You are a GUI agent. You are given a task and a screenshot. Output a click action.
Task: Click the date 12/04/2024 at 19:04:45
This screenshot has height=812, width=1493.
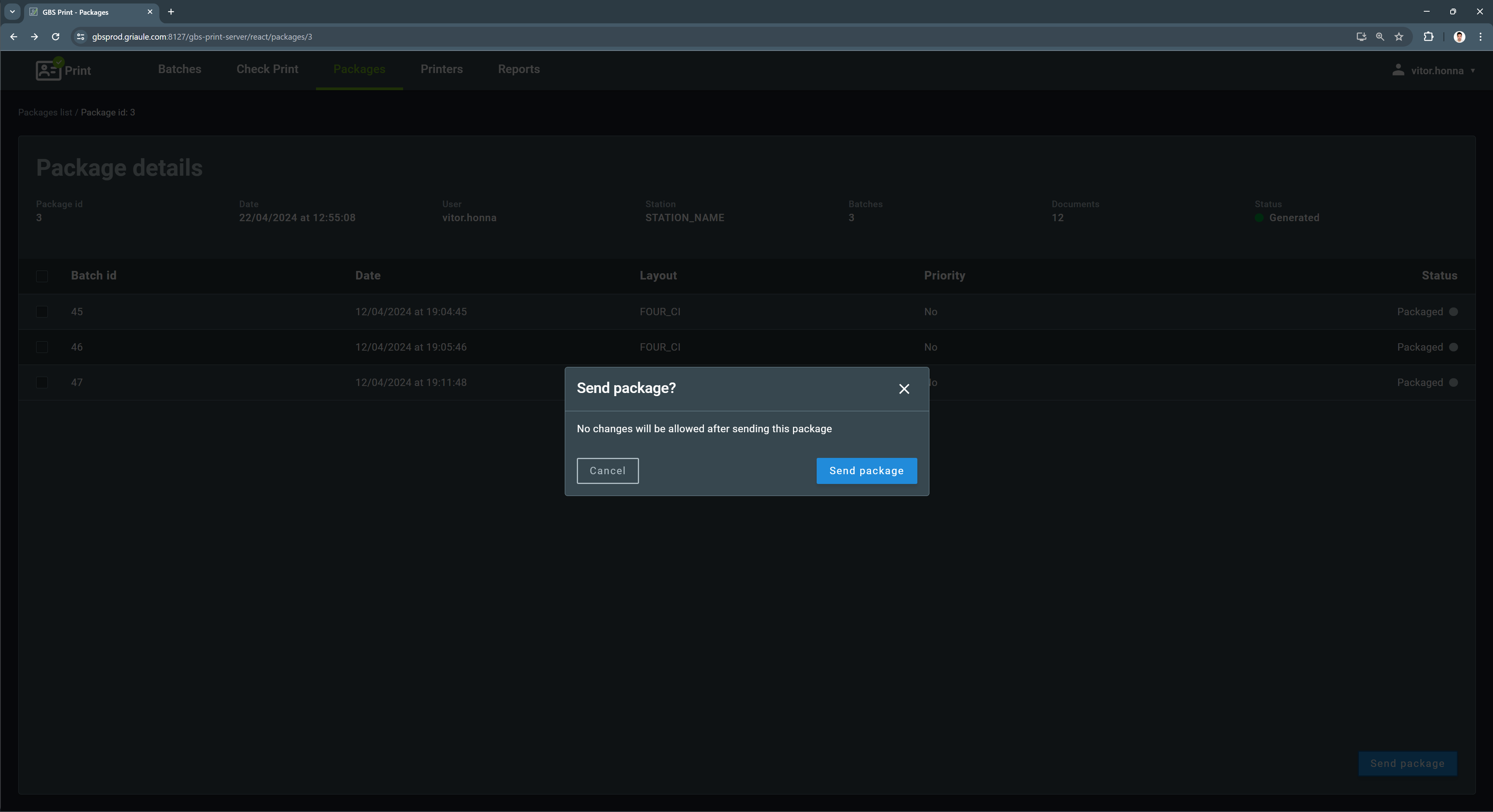click(x=411, y=312)
